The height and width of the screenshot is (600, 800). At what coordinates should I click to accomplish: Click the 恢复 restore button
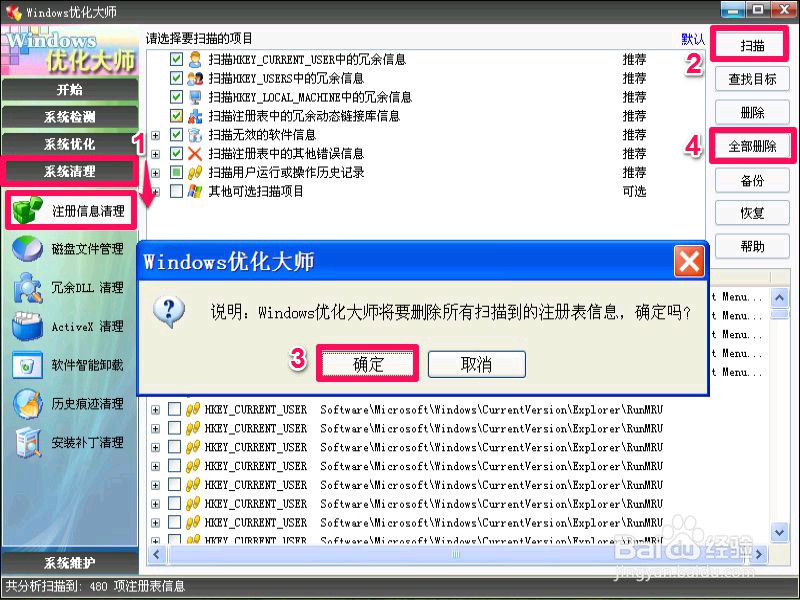[x=752, y=213]
